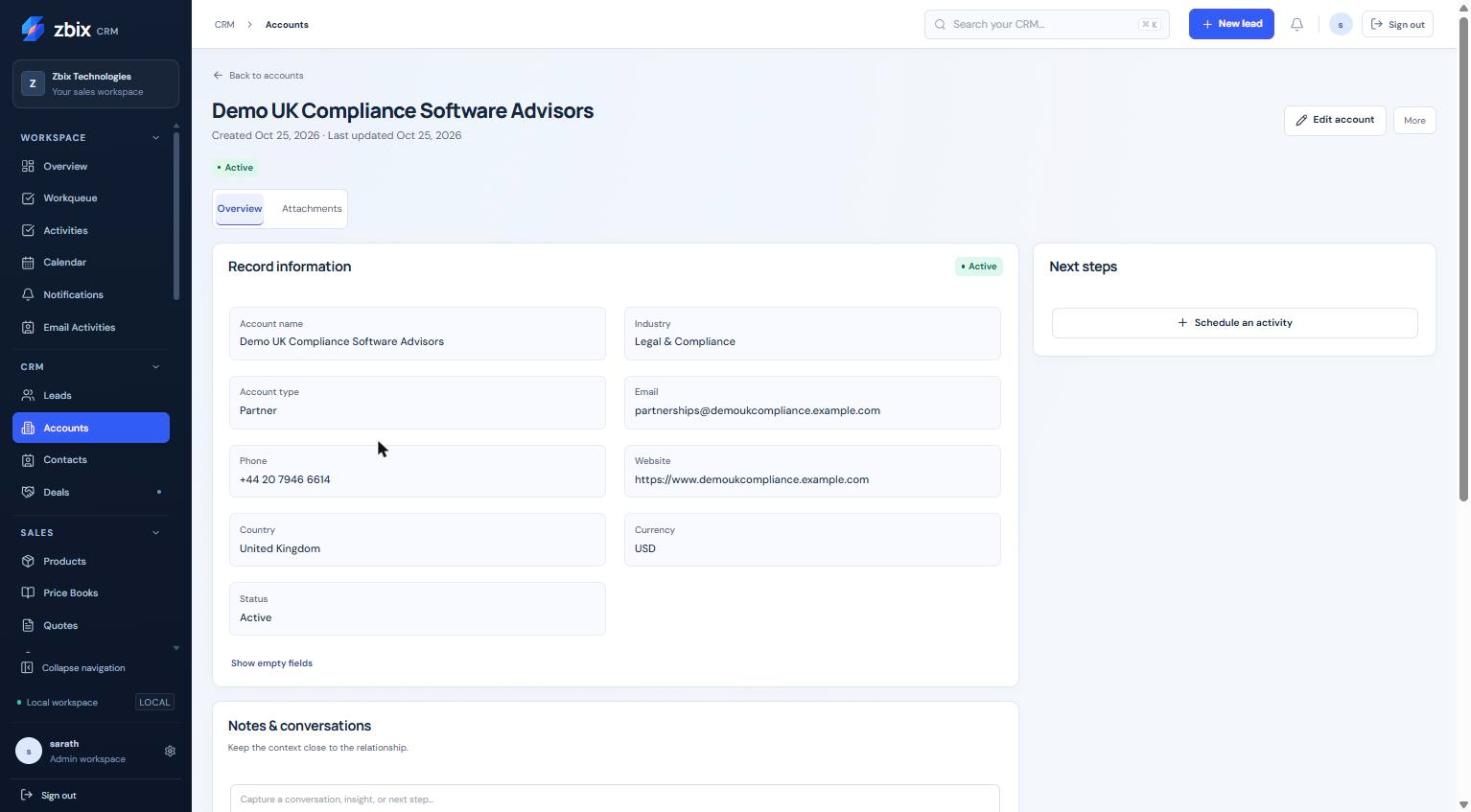Viewport: 1471px width, 812px height.
Task: Click the phone number +44 20 7946 6614
Action: point(285,479)
